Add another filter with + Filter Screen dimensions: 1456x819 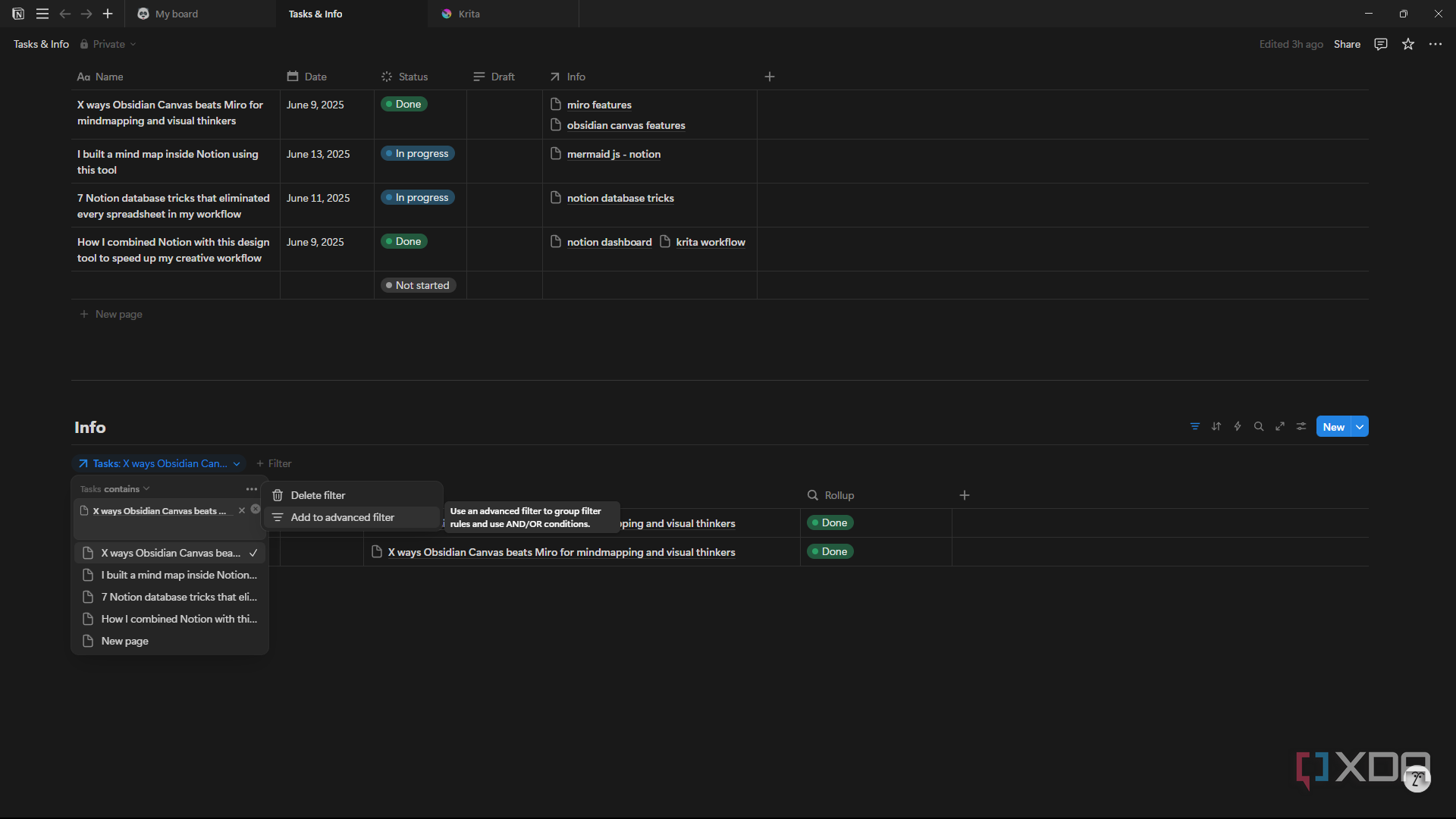pyautogui.click(x=274, y=463)
